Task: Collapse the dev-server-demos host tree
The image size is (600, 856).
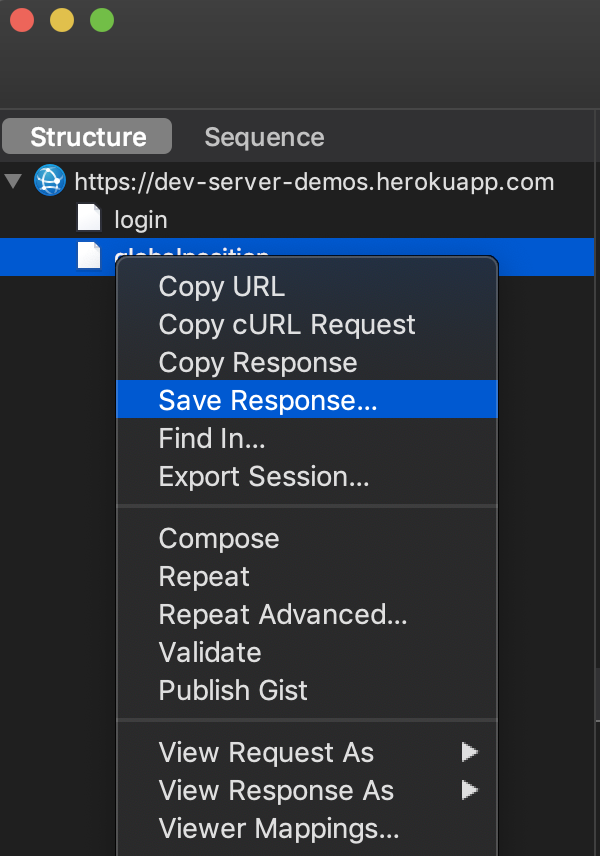Action: 13,181
